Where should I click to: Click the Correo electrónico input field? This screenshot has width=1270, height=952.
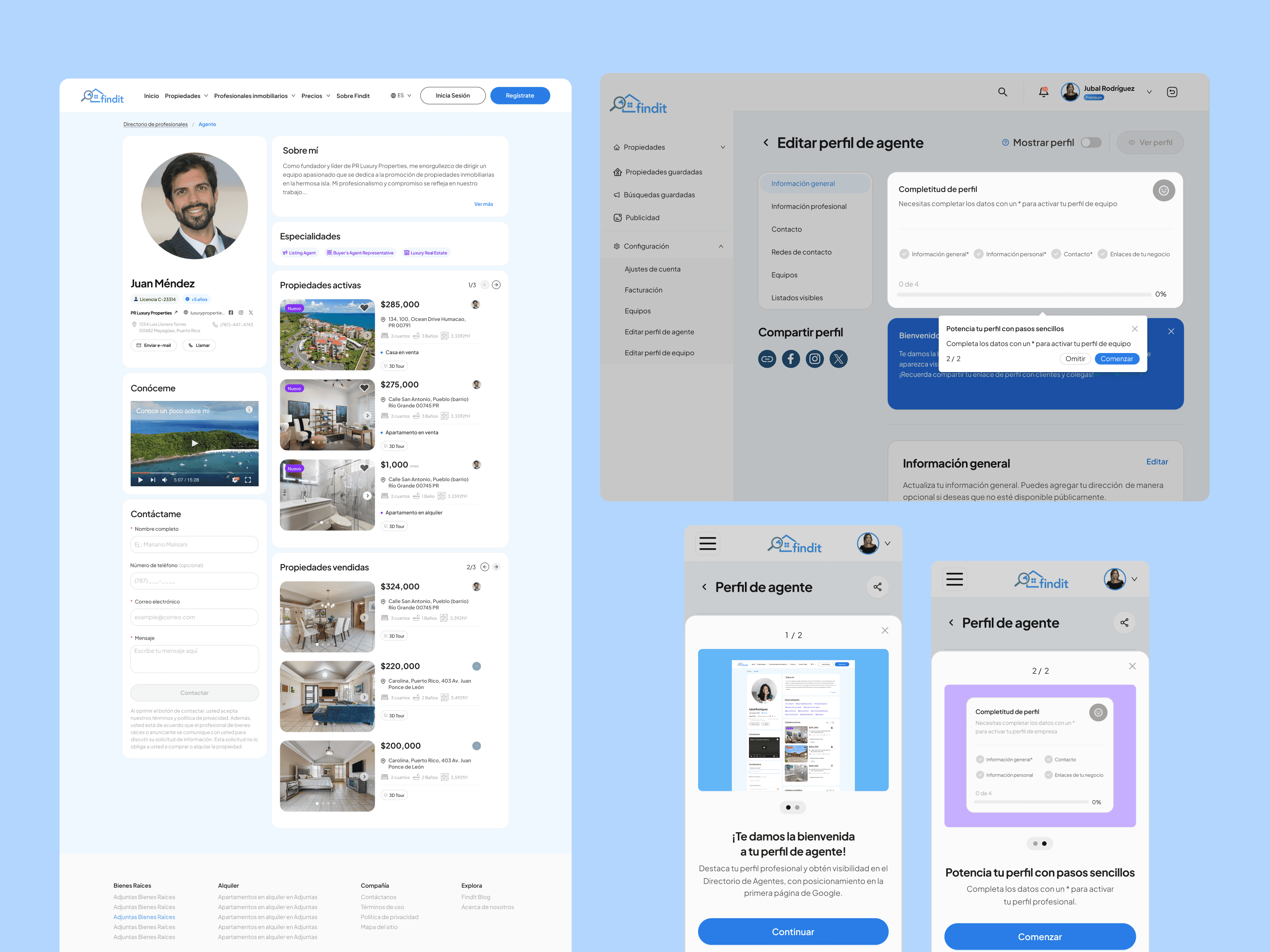tap(194, 617)
